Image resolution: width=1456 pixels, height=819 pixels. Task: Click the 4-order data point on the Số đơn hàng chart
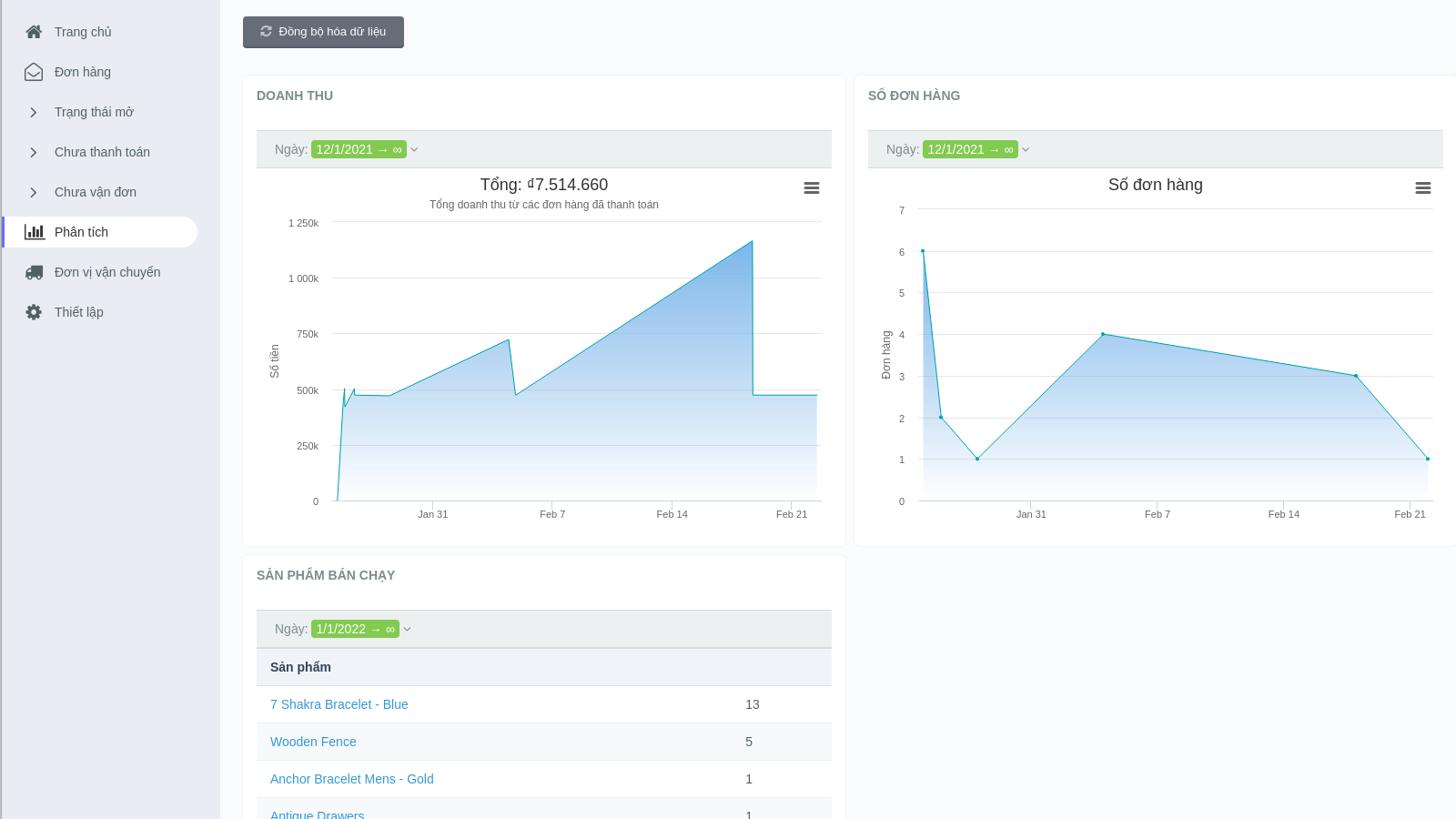(x=1103, y=334)
